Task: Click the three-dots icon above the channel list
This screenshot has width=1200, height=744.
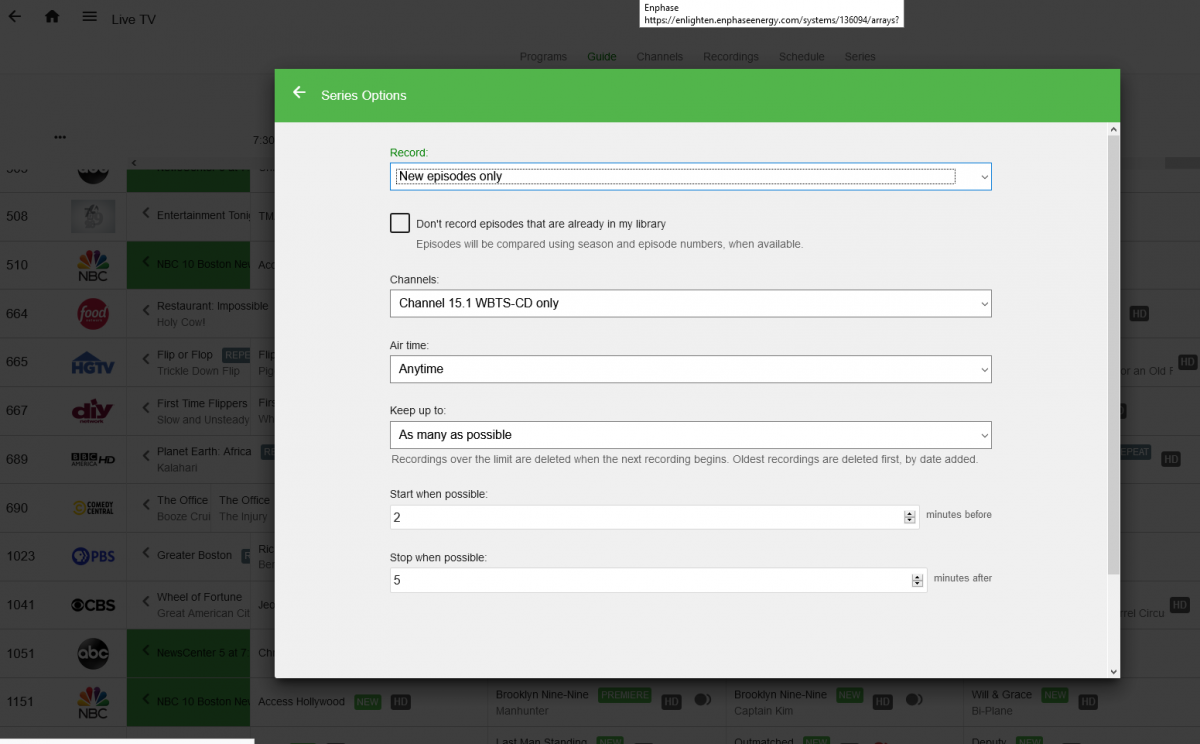Action: pyautogui.click(x=60, y=137)
